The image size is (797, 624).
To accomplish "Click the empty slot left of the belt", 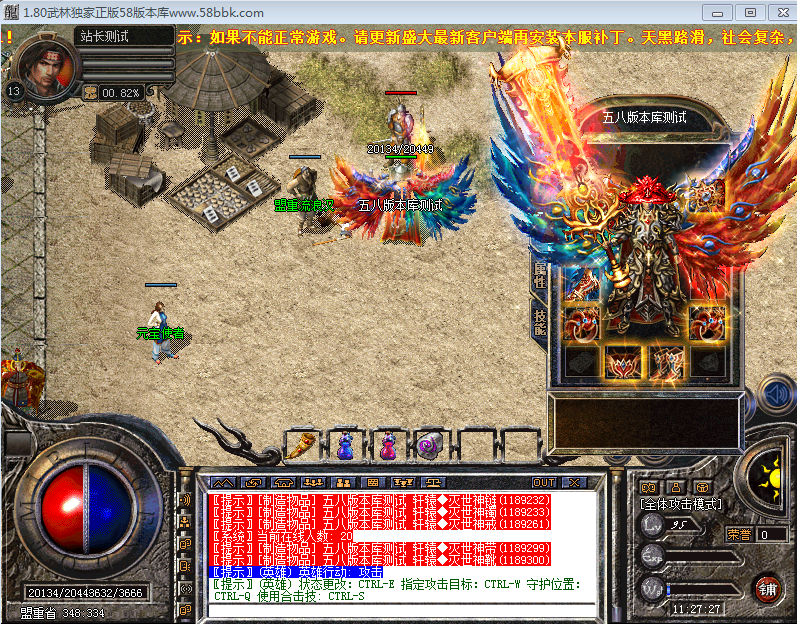I will tap(581, 363).
